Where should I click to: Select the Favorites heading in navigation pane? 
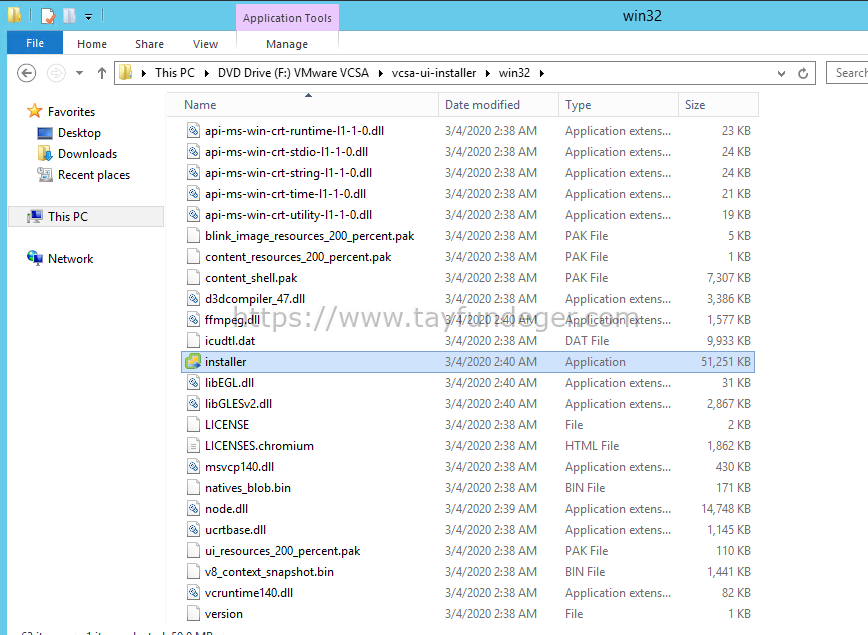71,112
